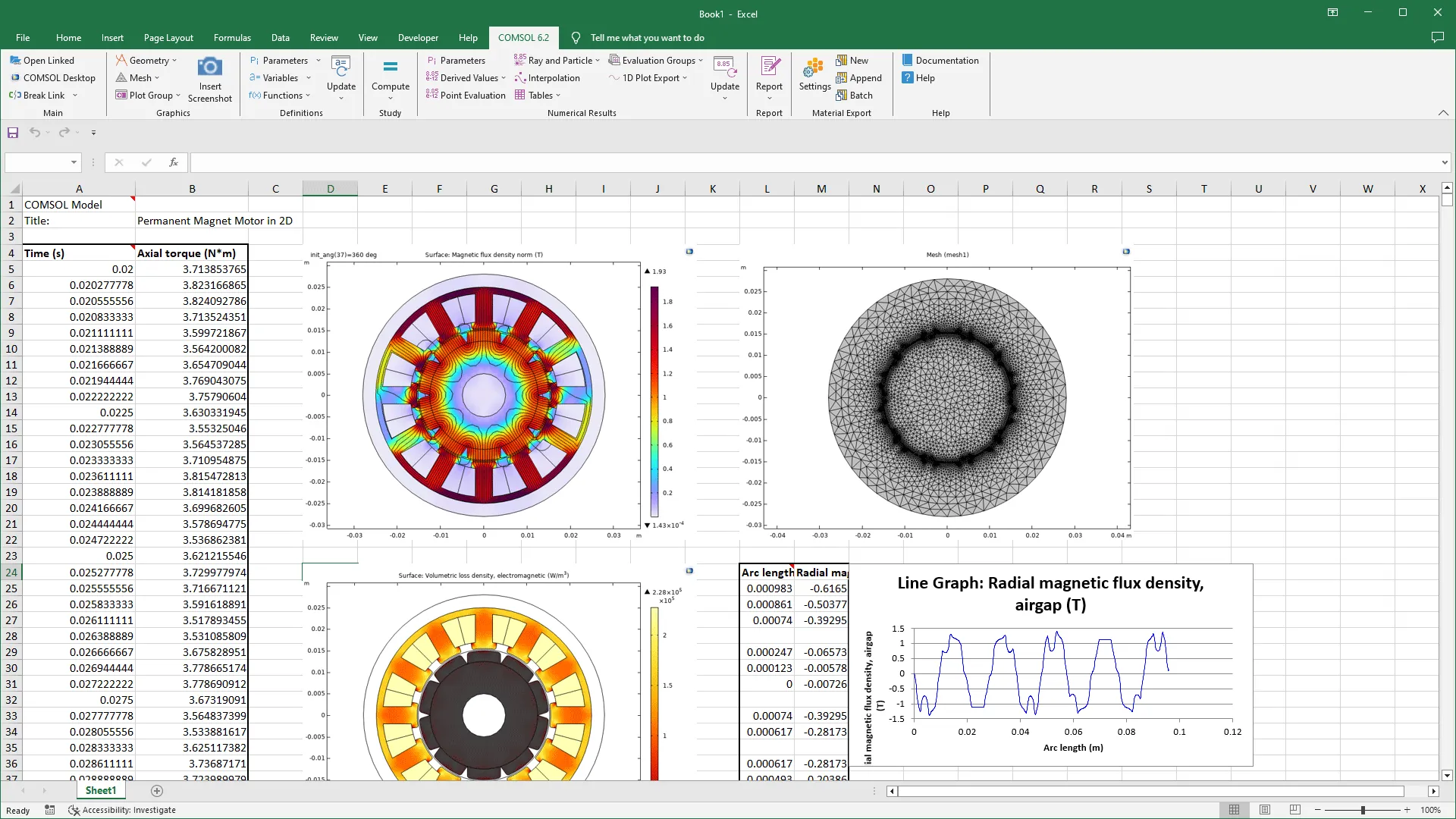Click the COMSOL Desktop button

pos(52,78)
